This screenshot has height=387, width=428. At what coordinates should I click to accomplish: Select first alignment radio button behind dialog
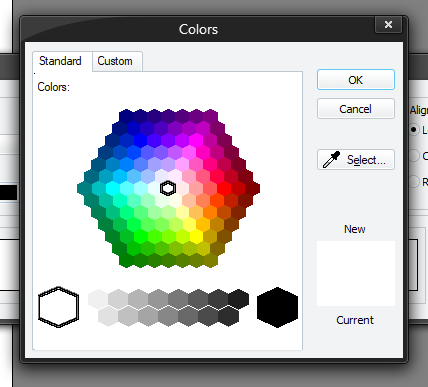[414, 129]
